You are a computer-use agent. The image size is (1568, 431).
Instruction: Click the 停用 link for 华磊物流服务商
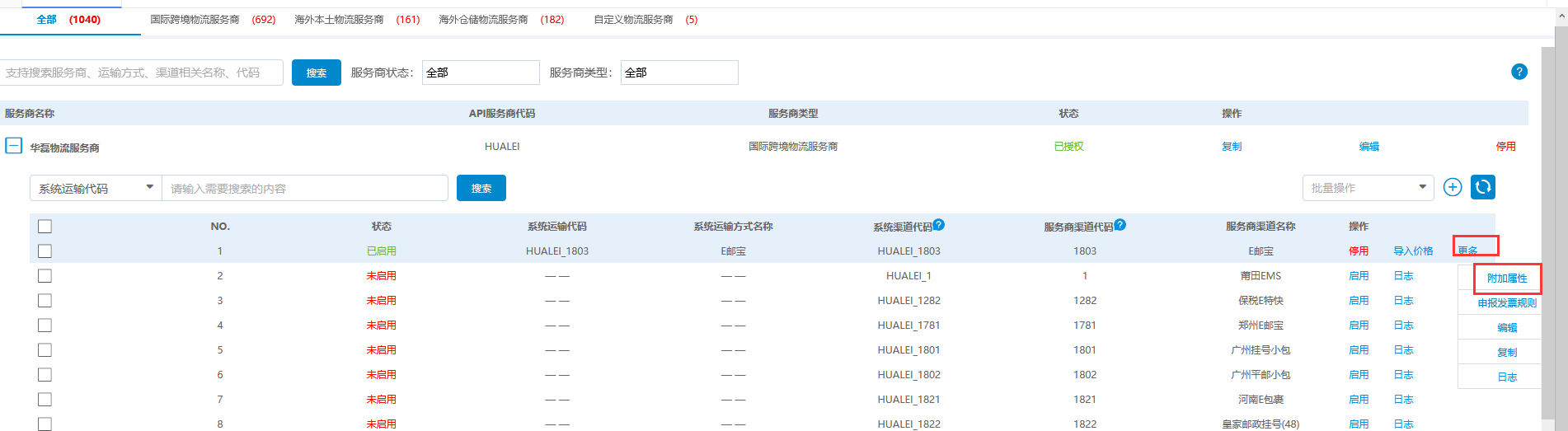pos(1505,147)
